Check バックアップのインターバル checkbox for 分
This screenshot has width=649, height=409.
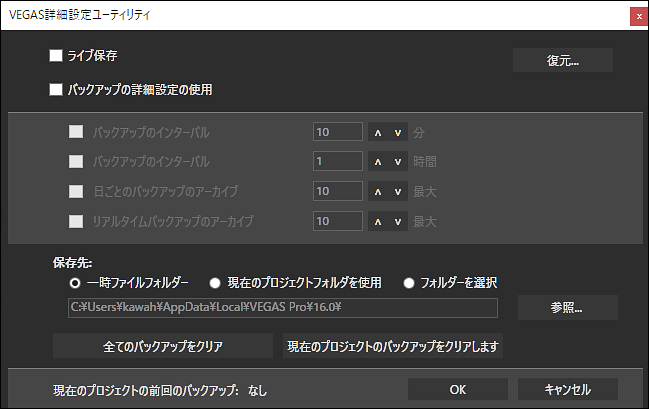point(76,132)
